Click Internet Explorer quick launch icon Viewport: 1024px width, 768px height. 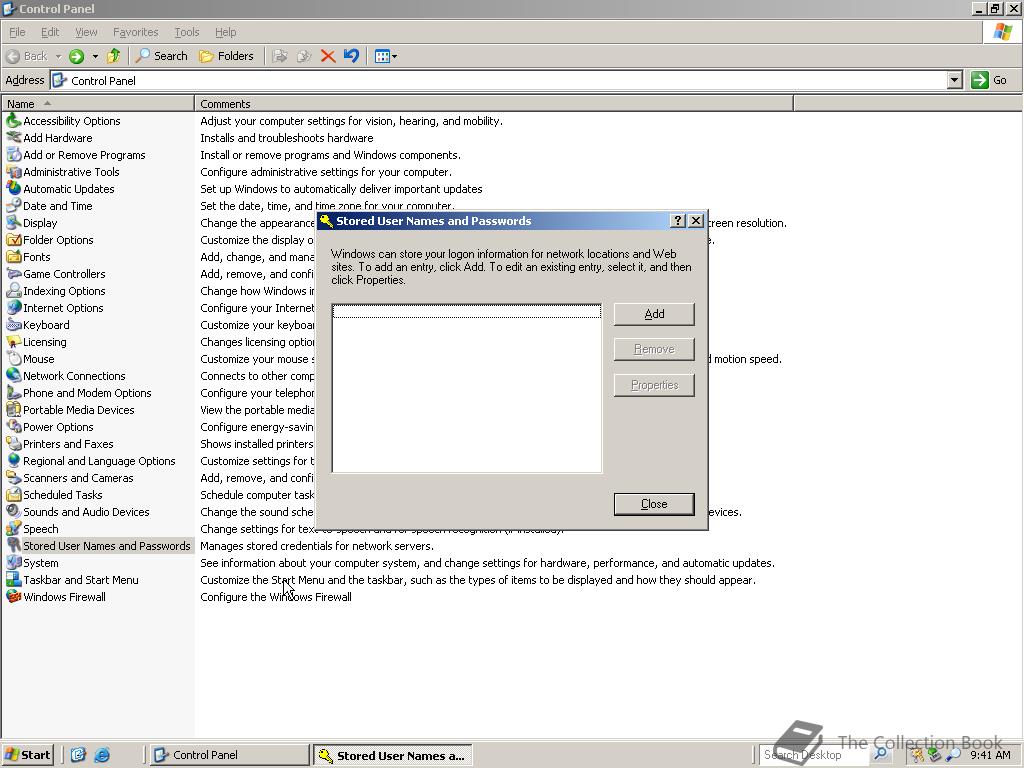point(102,755)
